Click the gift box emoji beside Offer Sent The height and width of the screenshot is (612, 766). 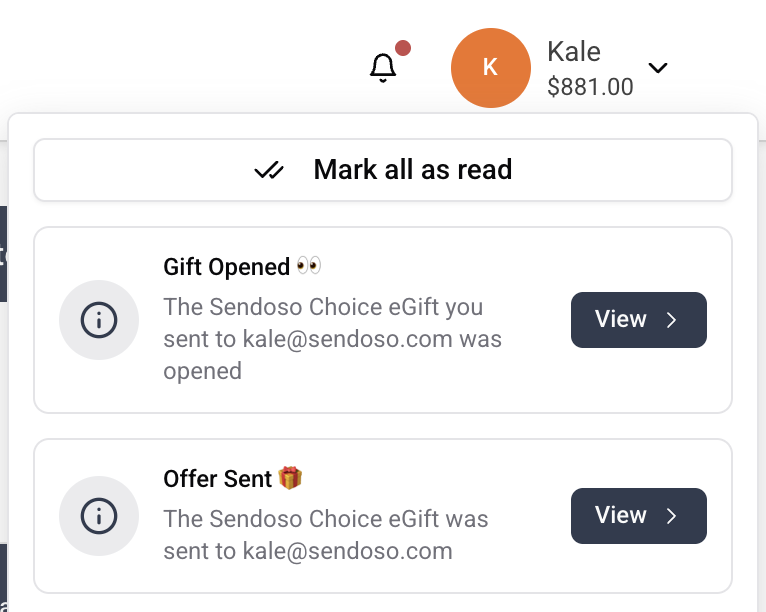click(290, 478)
